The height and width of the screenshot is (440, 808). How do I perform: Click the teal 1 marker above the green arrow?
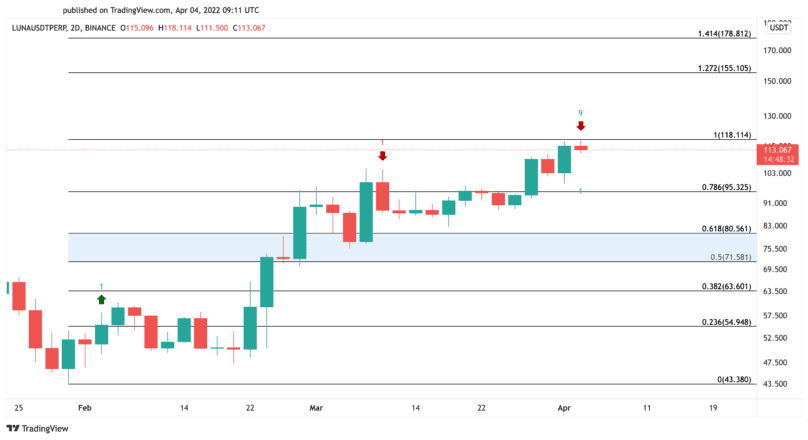(102, 286)
